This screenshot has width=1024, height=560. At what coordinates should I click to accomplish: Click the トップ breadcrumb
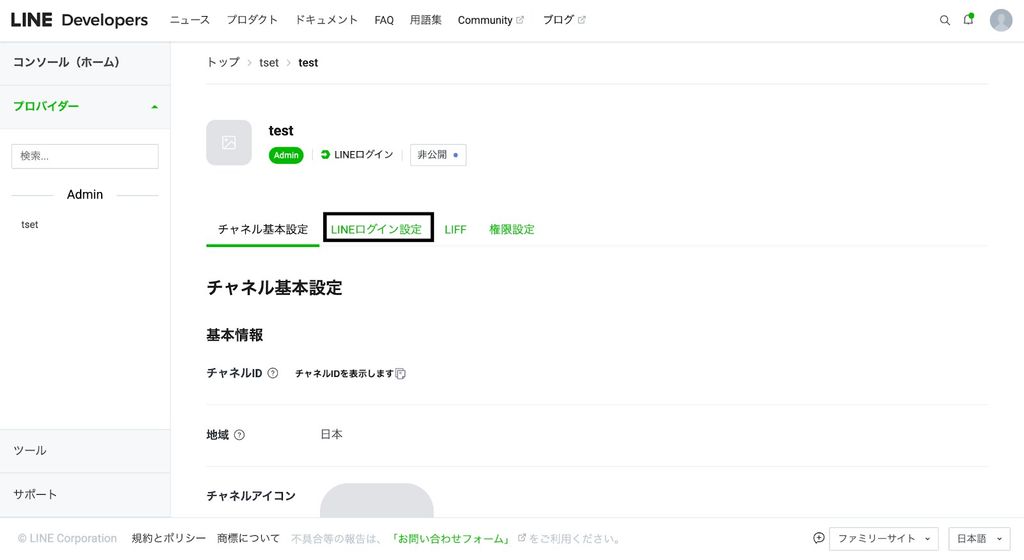click(x=223, y=63)
